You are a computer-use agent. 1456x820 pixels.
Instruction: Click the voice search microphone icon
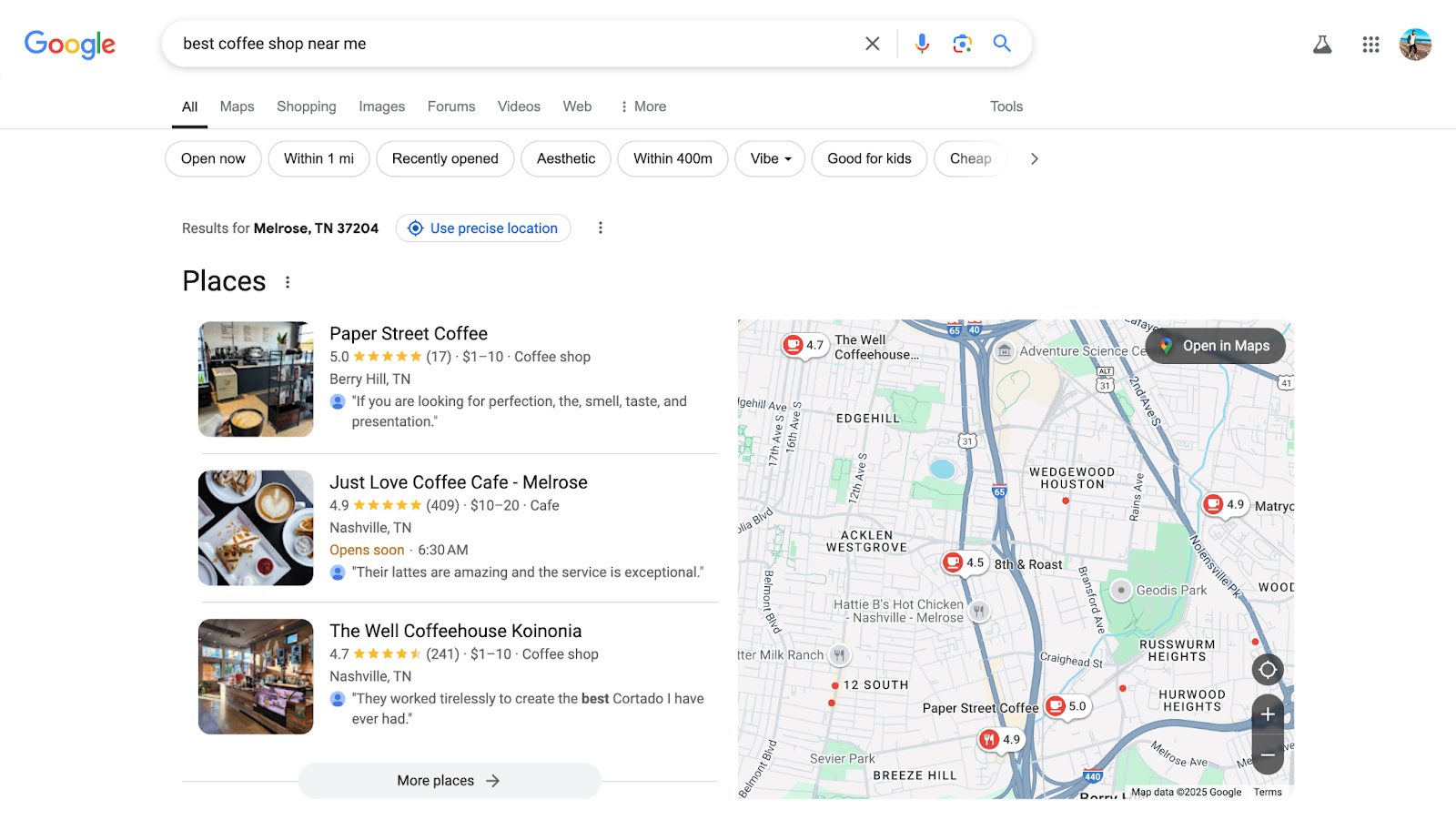922,43
